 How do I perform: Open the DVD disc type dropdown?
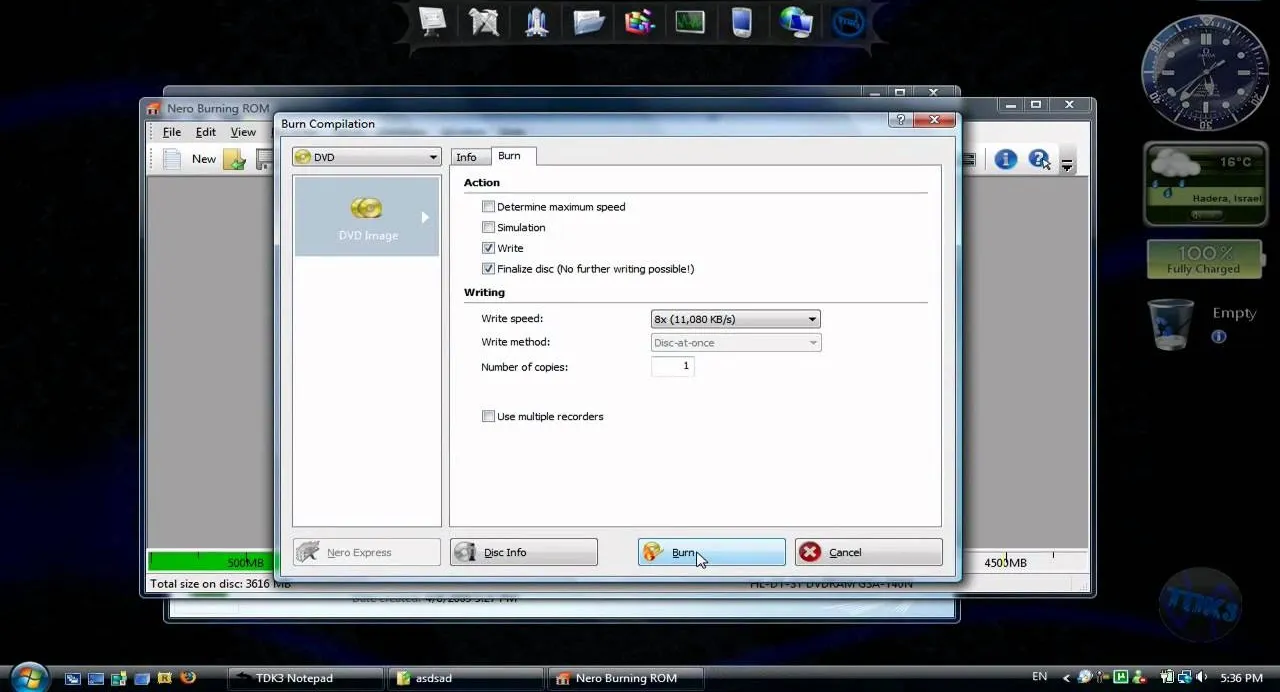[x=367, y=157]
